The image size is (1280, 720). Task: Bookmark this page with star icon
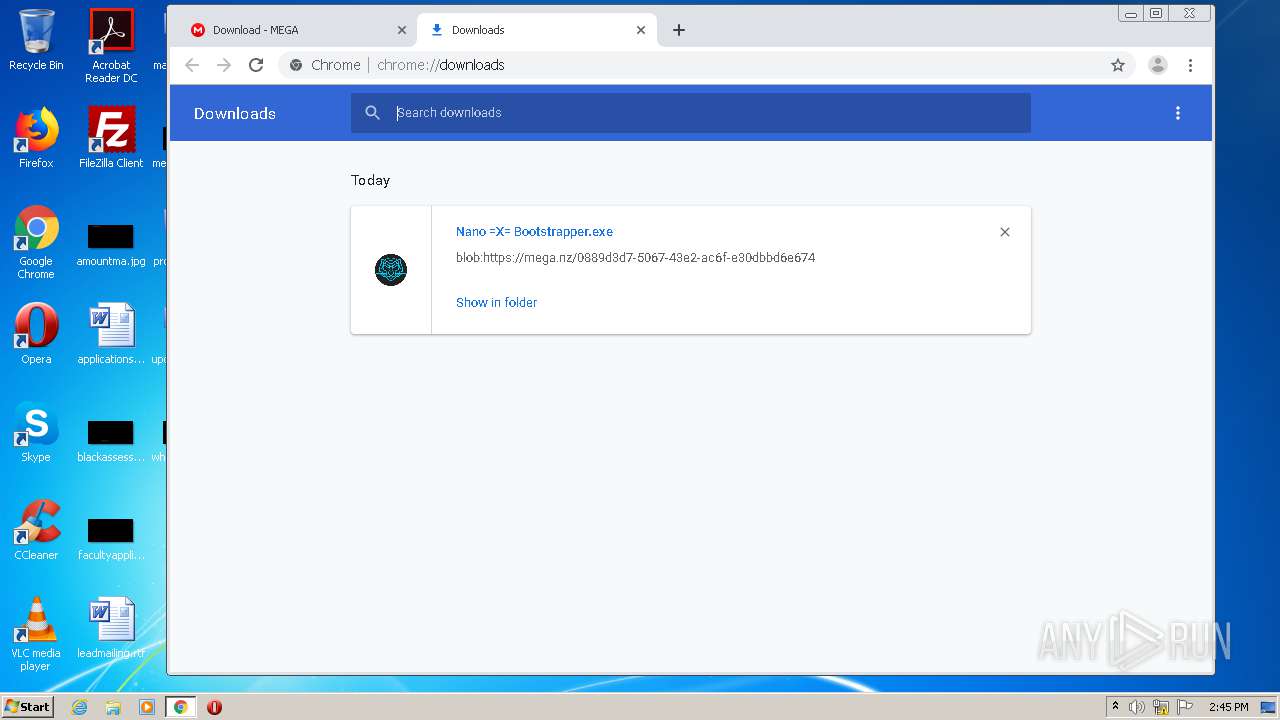coord(1118,65)
